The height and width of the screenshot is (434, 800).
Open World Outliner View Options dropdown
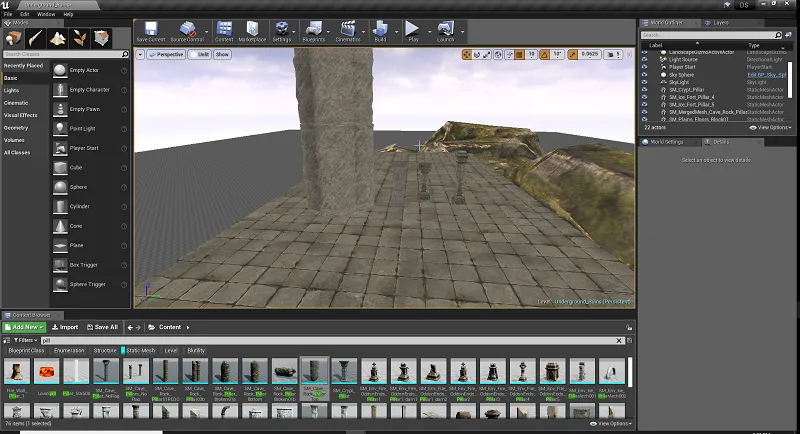click(770, 127)
